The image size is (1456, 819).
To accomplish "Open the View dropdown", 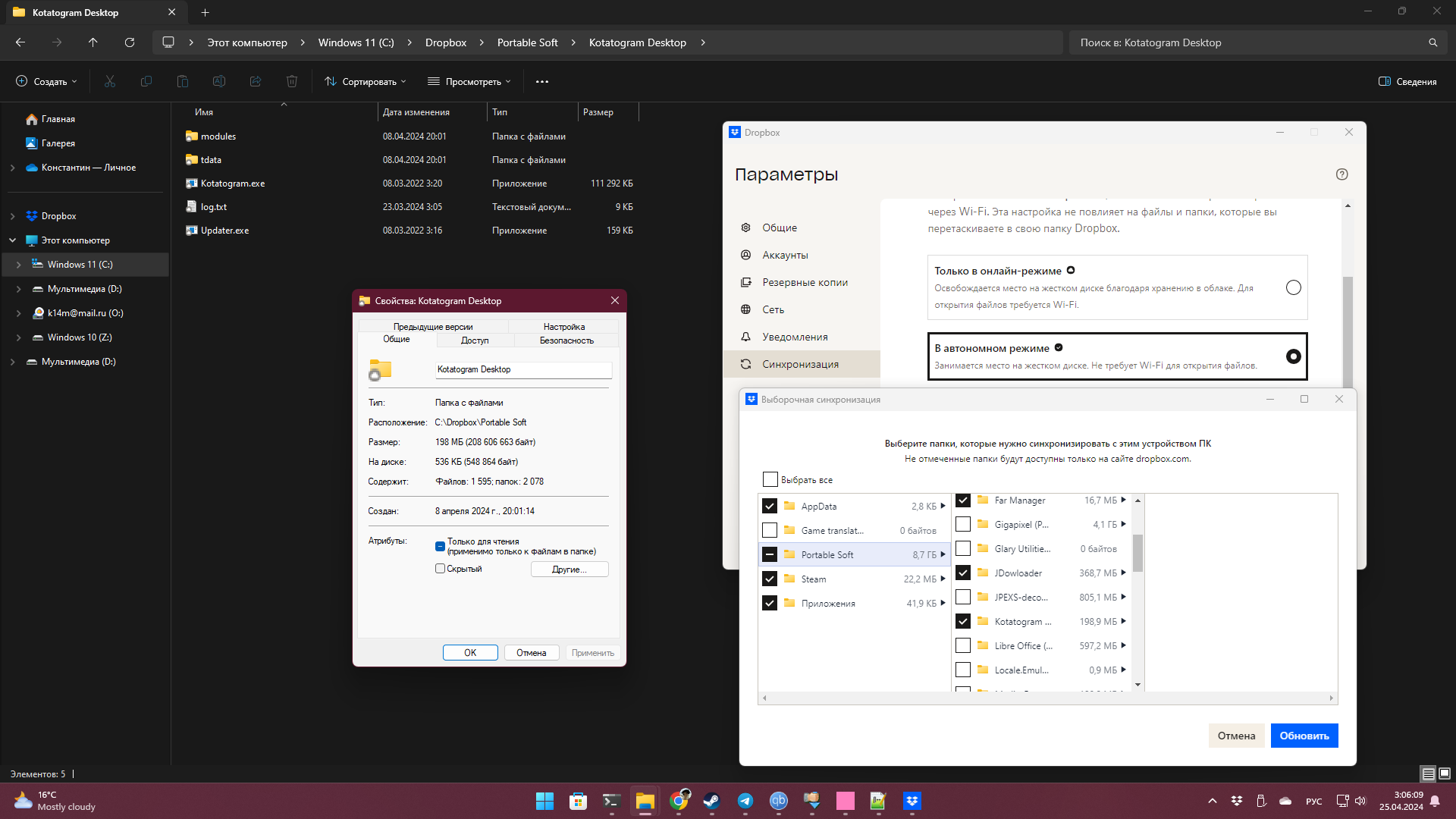I will pos(469,81).
